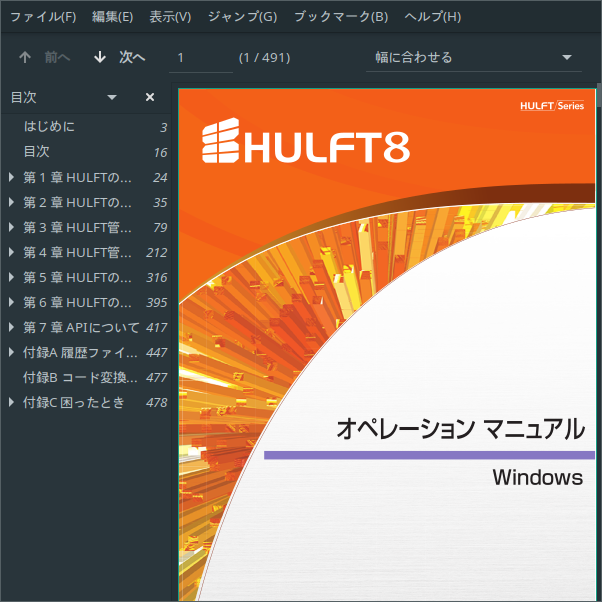Screen dimensions: 602x602
Task: Expand the 第 1 章 outline entry
Action: click(12, 177)
